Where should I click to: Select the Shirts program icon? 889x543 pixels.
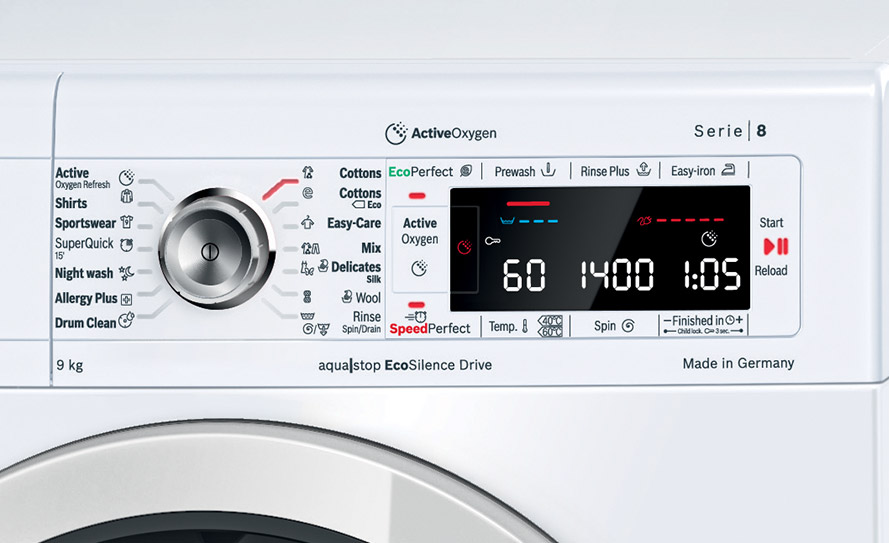coord(126,197)
